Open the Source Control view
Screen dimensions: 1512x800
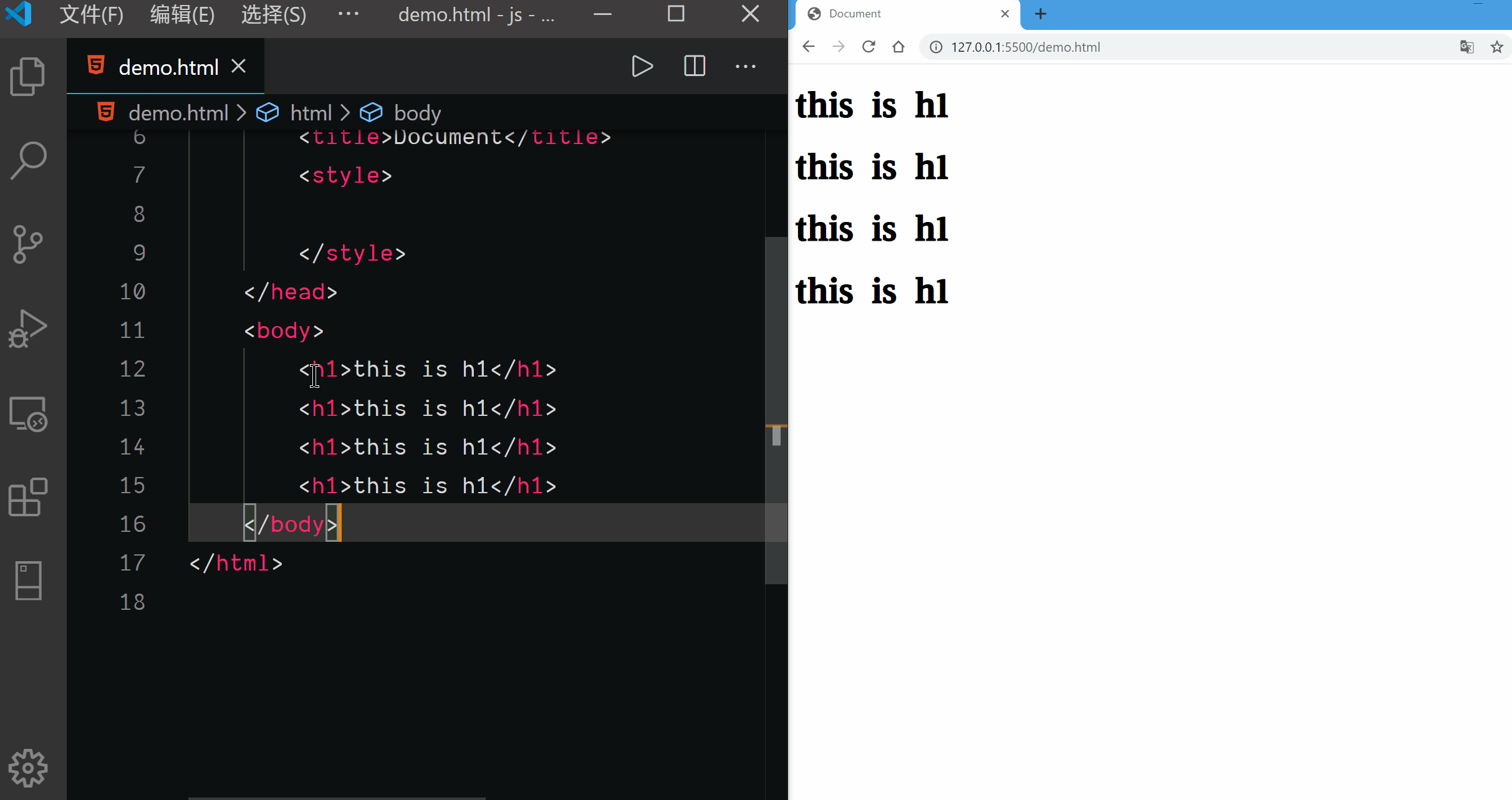[27, 244]
